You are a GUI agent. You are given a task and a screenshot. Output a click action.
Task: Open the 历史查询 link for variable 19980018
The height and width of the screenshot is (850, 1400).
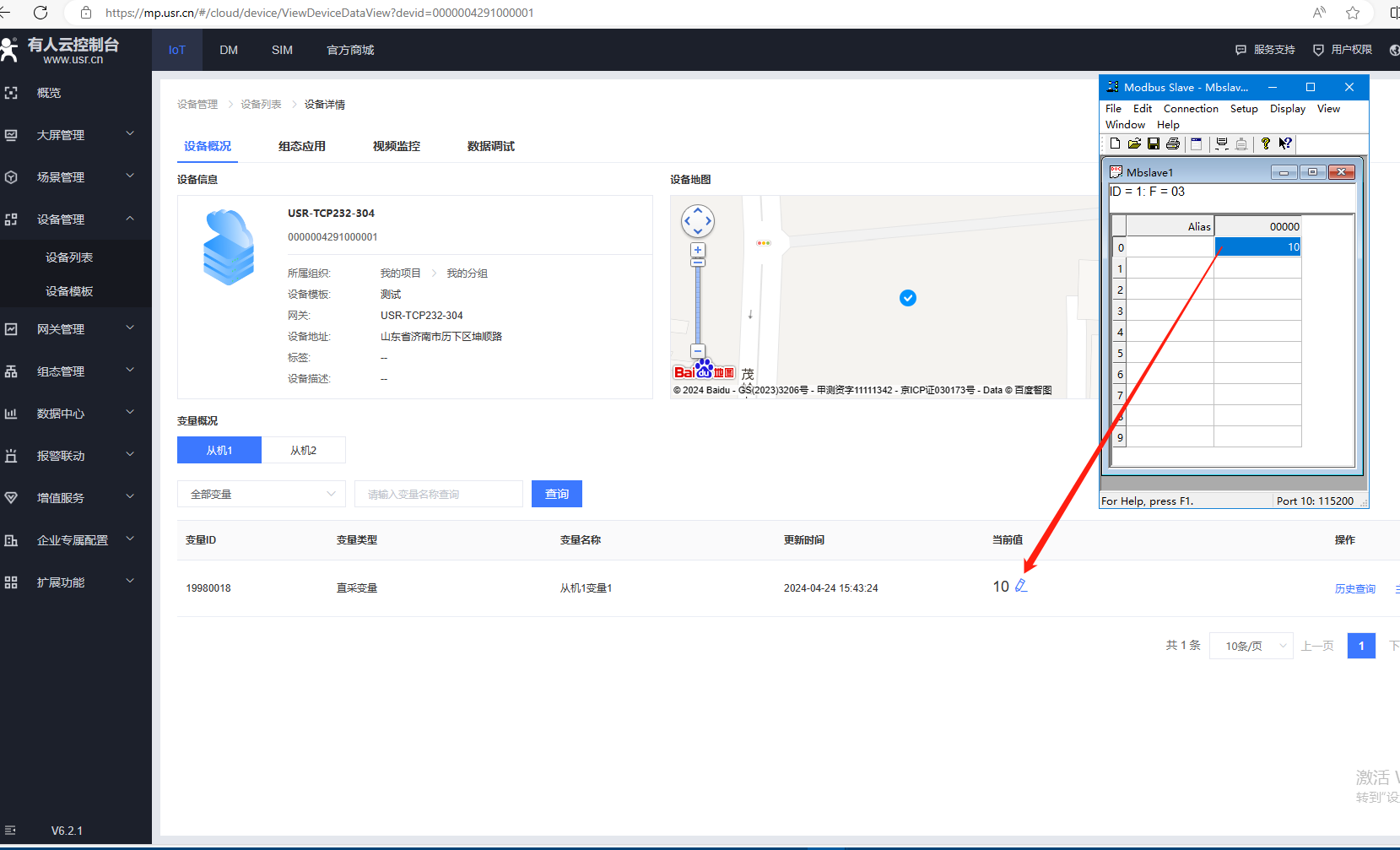1354,589
